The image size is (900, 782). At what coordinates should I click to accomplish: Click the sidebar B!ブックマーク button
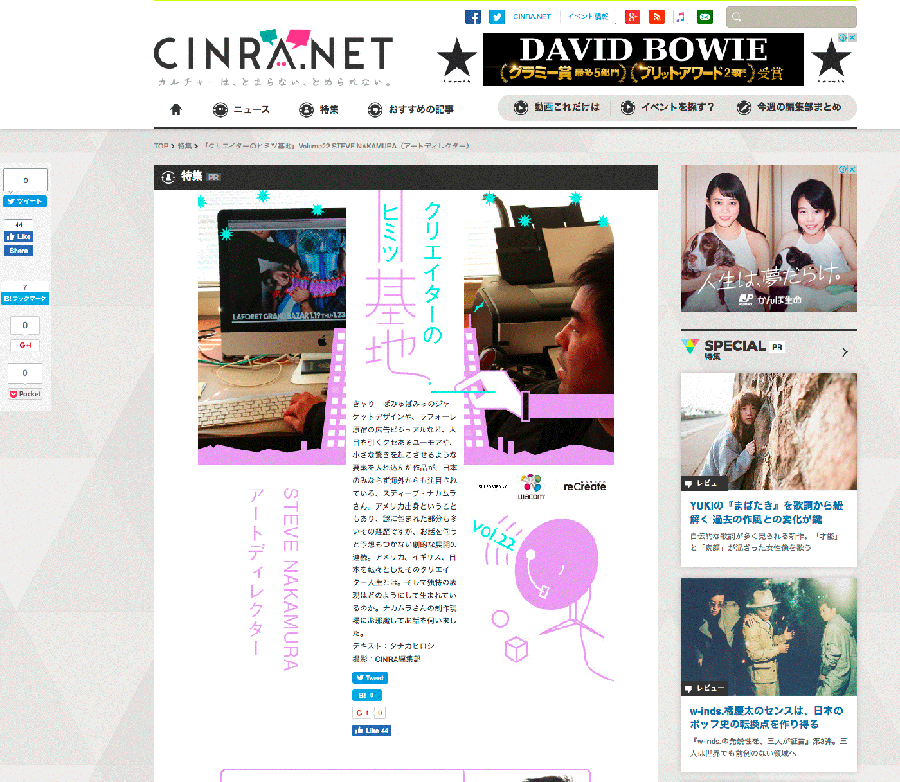pos(25,299)
